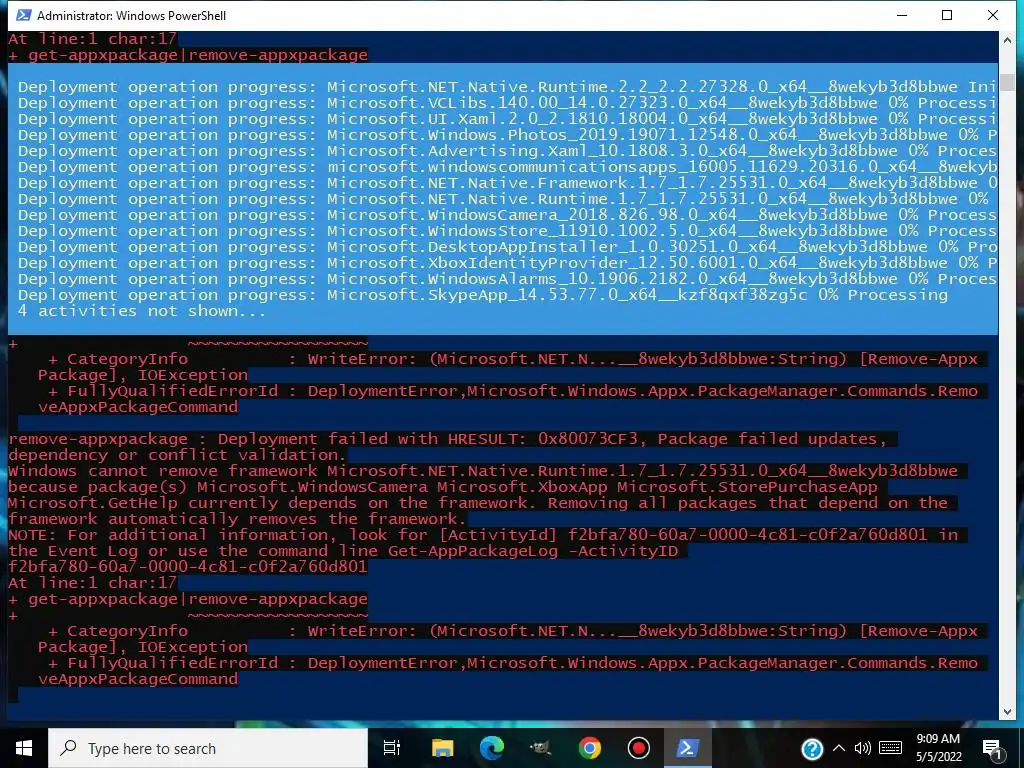1024x768 pixels.
Task: Click the 'Get-AppPackageLog -ActivityID' command text
Action: [533, 551]
